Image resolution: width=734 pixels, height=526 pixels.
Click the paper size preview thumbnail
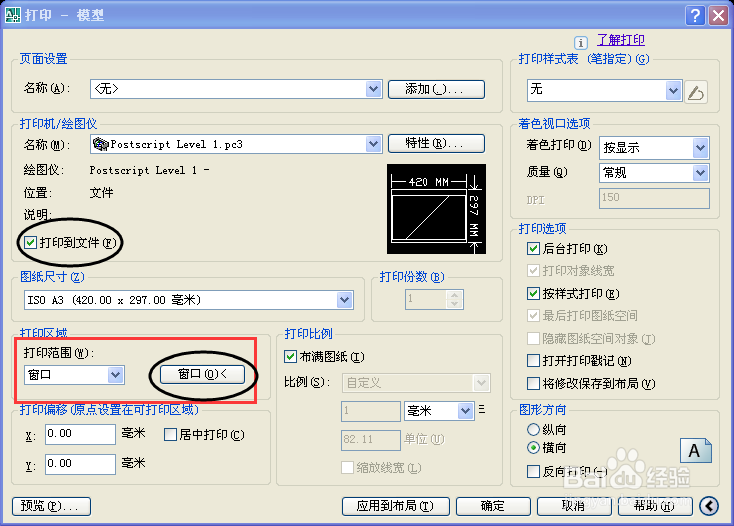coord(436,209)
